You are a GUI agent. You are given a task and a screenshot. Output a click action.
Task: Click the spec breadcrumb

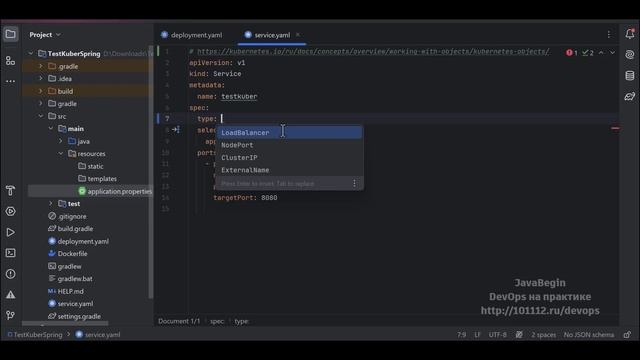pyautogui.click(x=217, y=321)
